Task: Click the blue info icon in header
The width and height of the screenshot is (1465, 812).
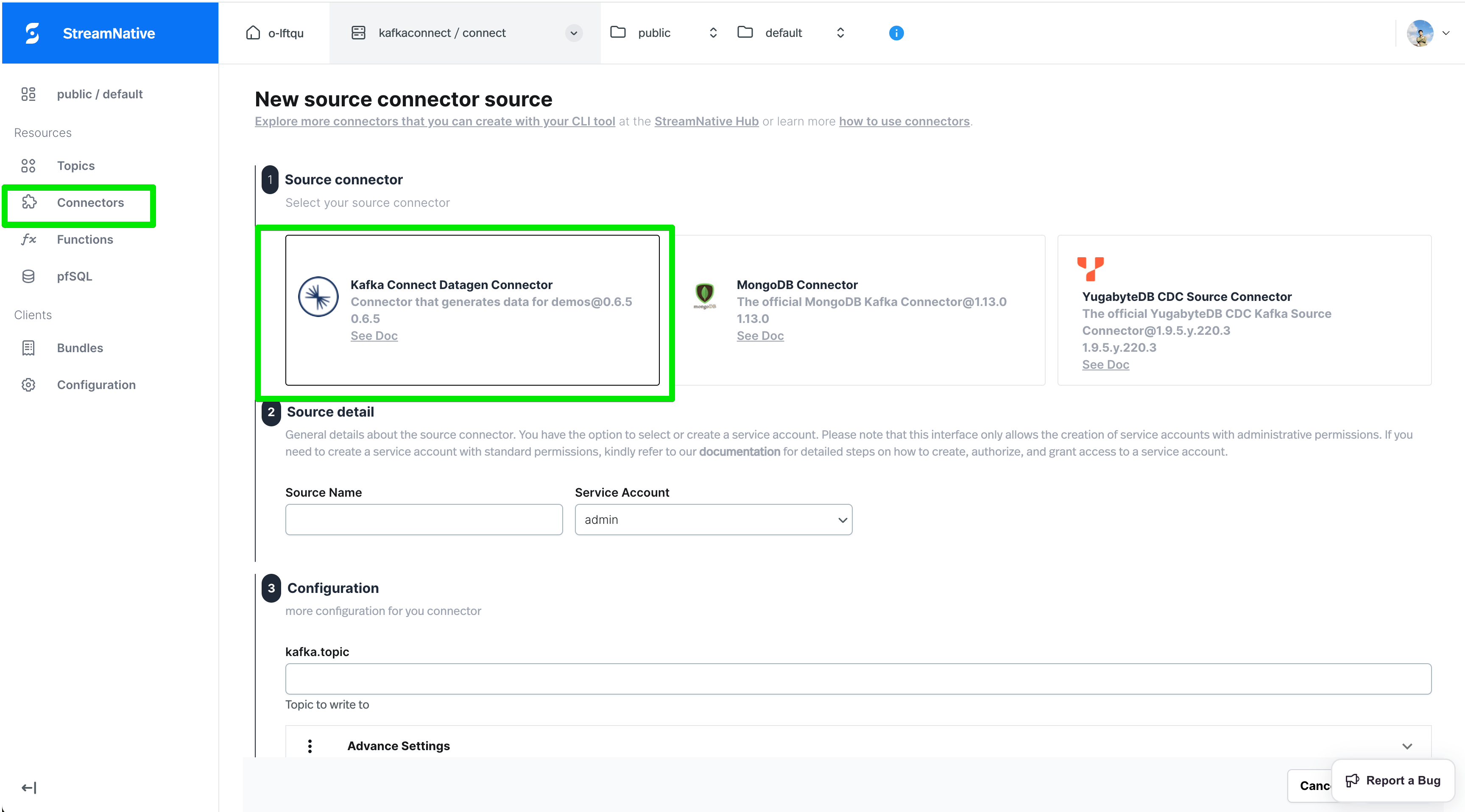Action: click(x=896, y=33)
